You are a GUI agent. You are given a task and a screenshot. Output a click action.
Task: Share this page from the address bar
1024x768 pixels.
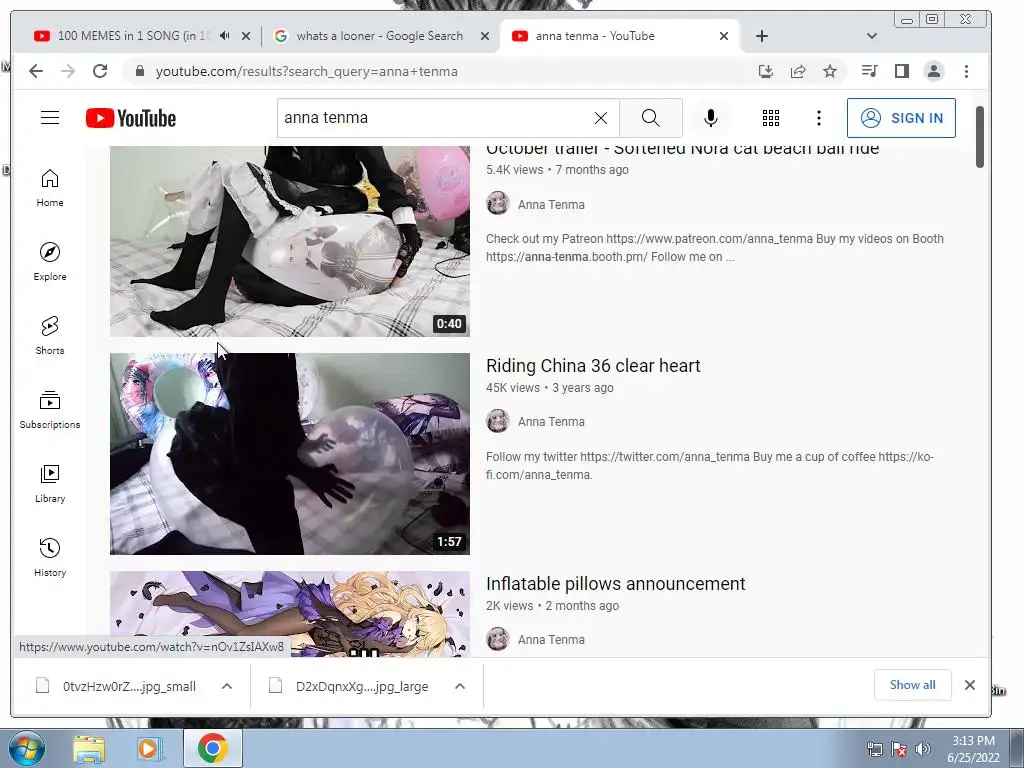[798, 71]
